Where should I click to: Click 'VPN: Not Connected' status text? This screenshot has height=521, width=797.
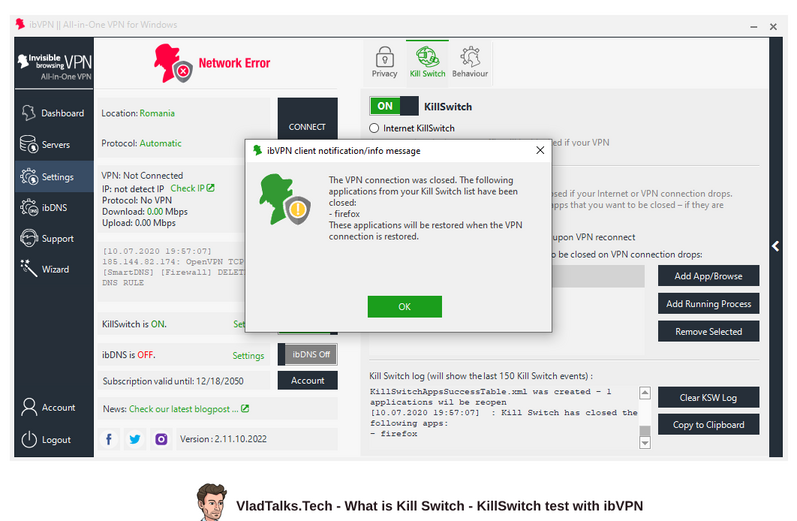tap(142, 175)
